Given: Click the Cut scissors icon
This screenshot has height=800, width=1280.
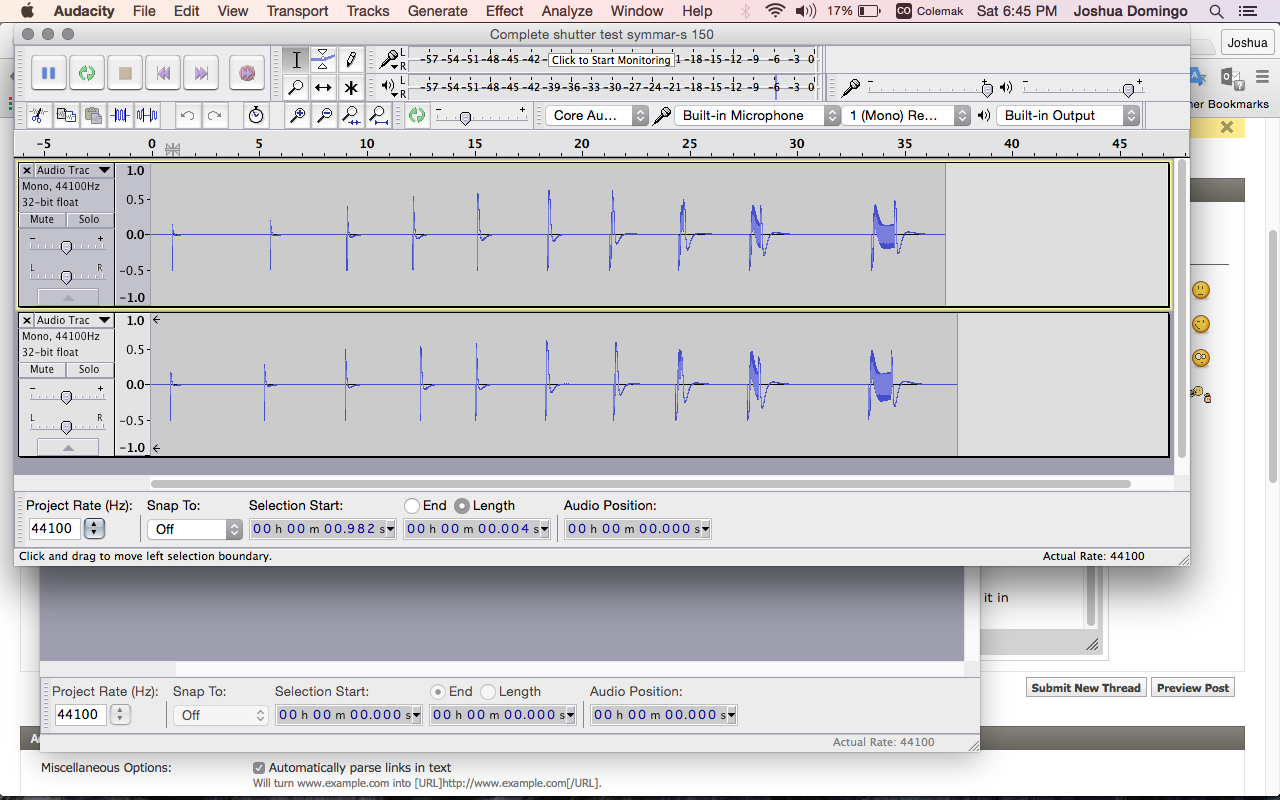Looking at the screenshot, I should (x=38, y=116).
